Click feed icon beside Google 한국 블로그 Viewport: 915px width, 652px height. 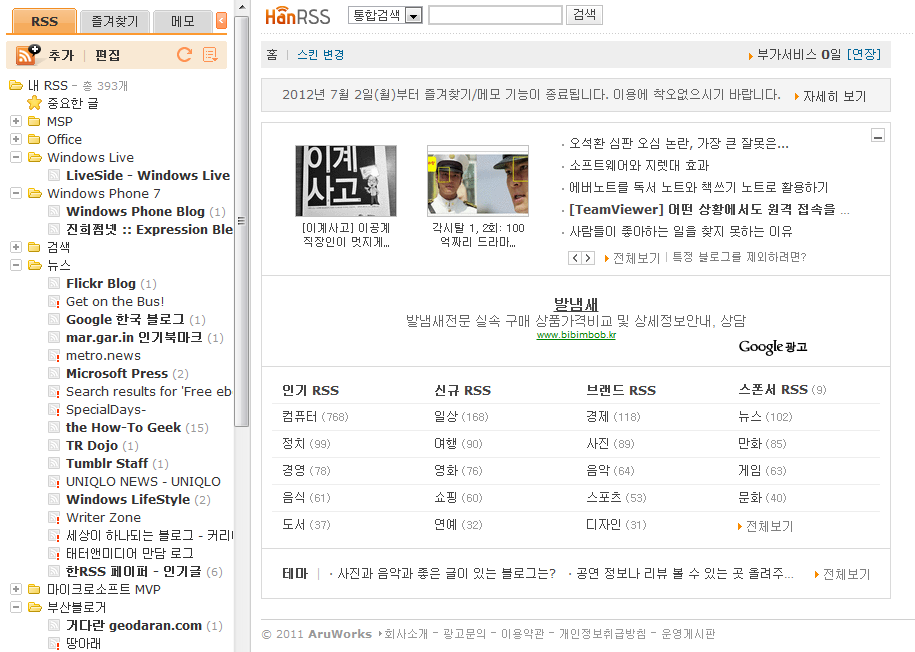[x=54, y=319]
